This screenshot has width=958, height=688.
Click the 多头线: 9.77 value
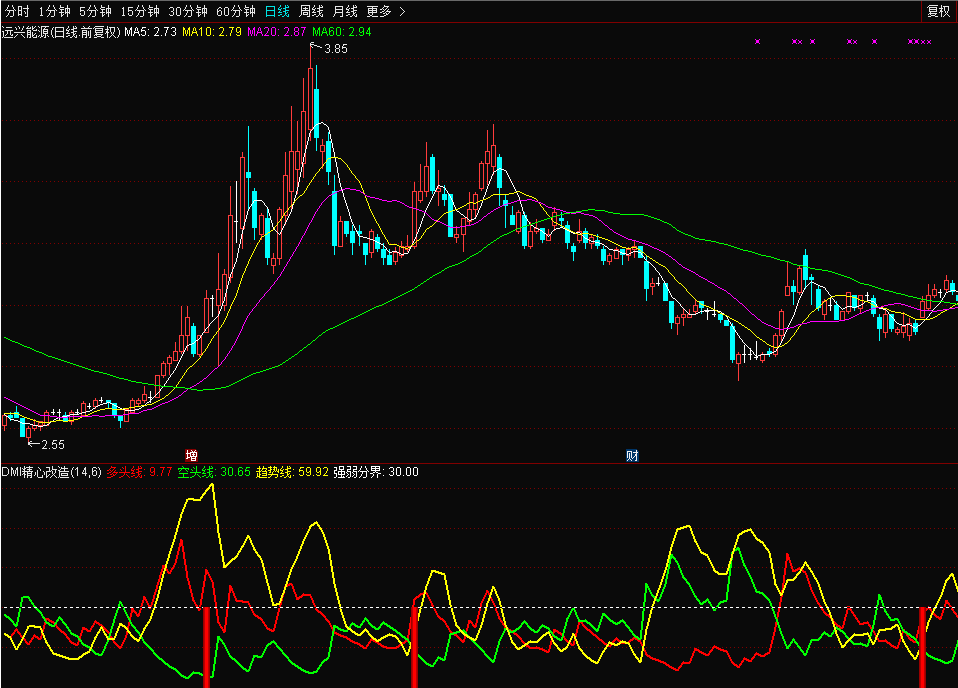[x=139, y=472]
